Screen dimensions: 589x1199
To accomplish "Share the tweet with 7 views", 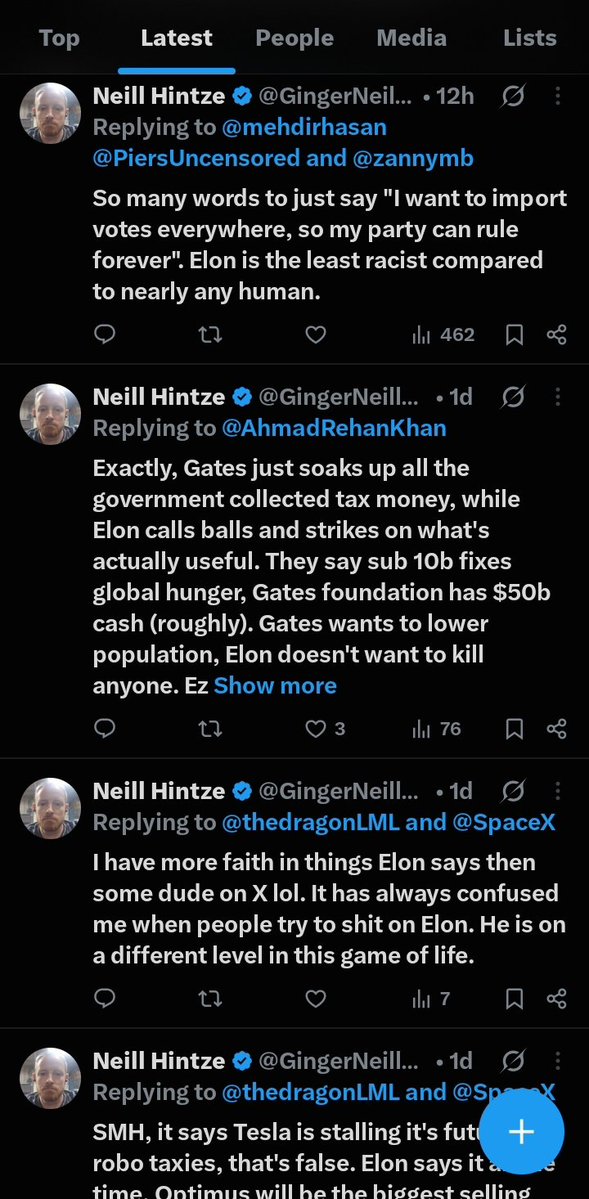I will pyautogui.click(x=557, y=998).
